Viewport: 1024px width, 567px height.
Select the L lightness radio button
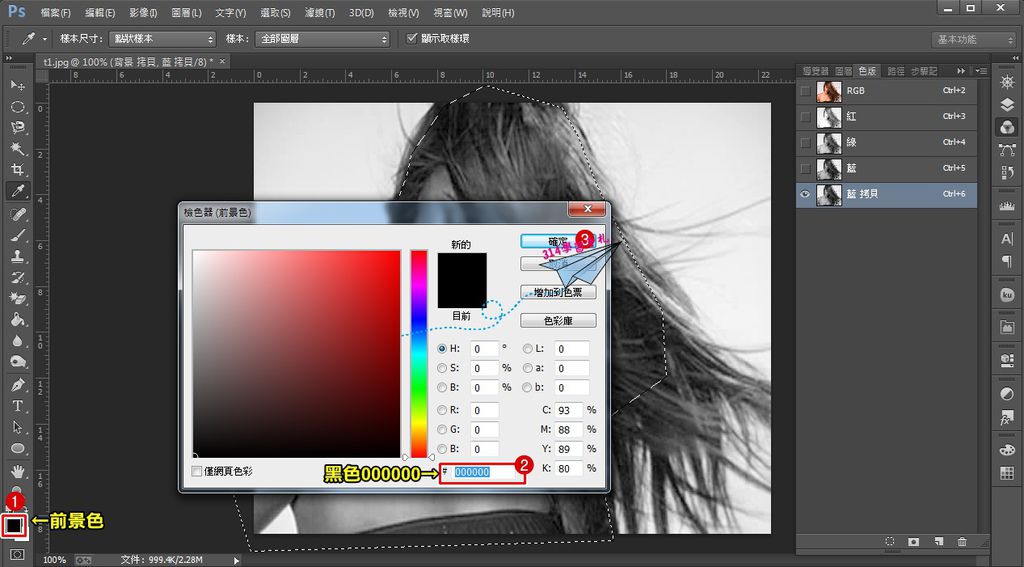tap(527, 349)
